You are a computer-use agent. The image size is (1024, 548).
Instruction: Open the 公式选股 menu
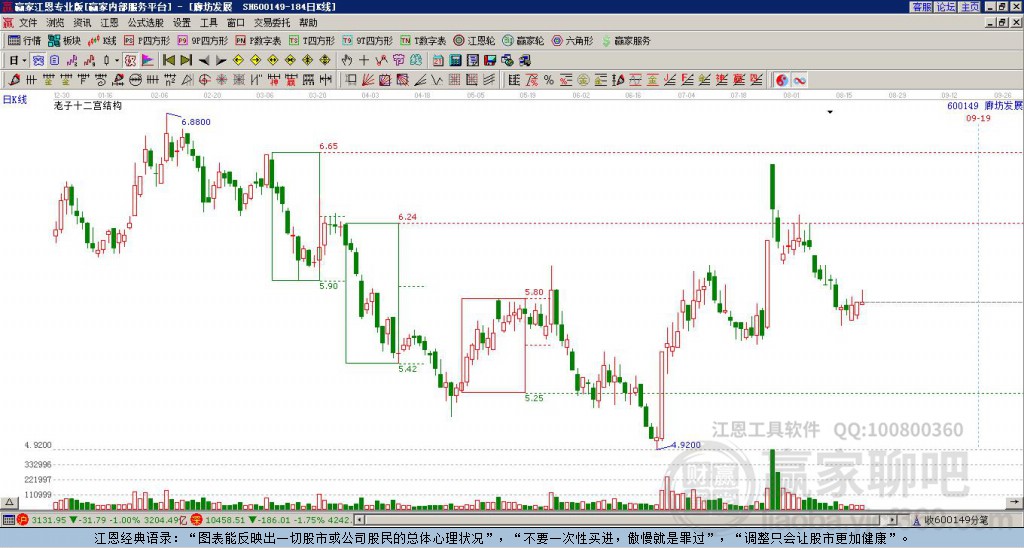click(x=146, y=23)
